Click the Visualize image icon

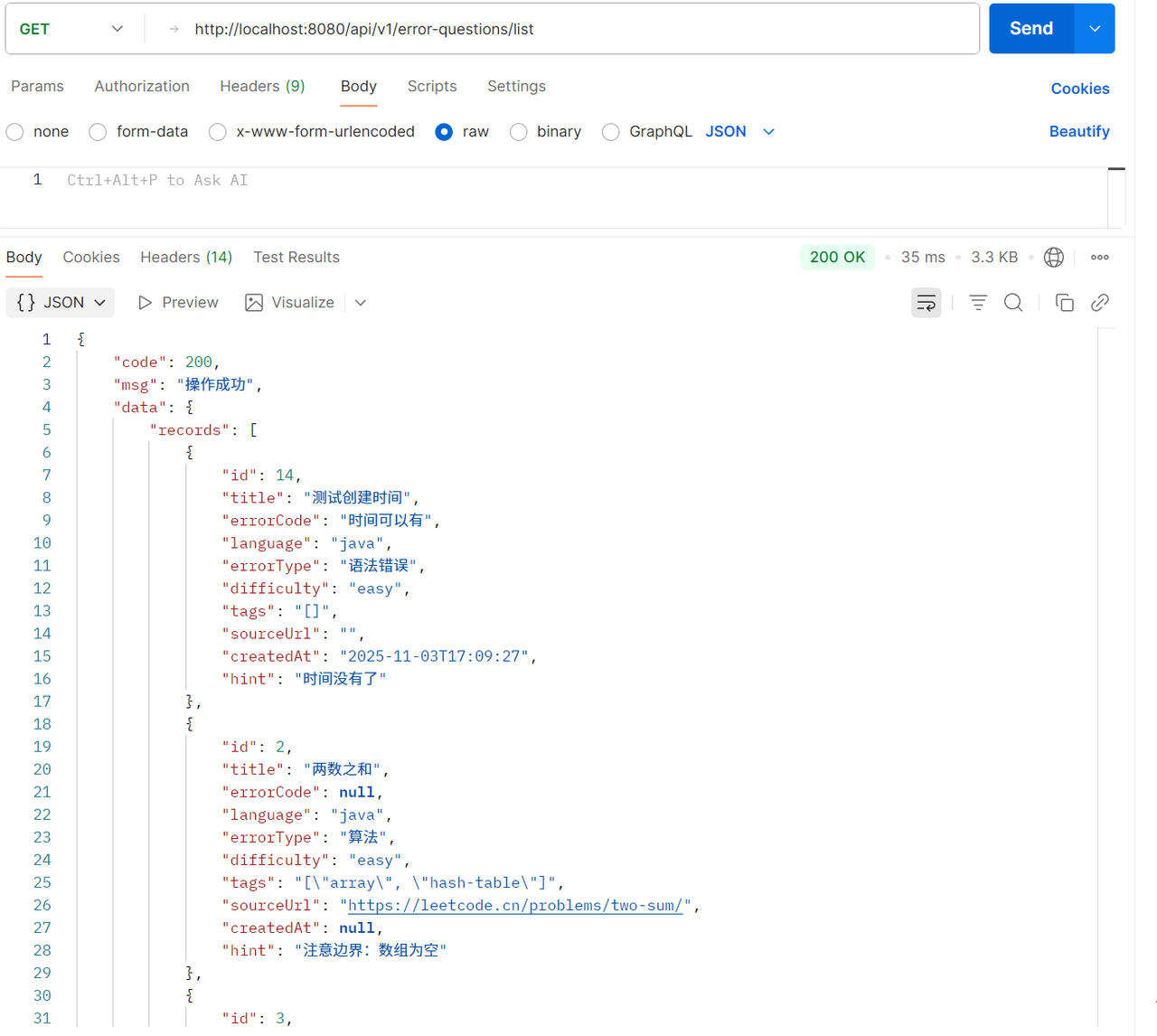(x=254, y=303)
